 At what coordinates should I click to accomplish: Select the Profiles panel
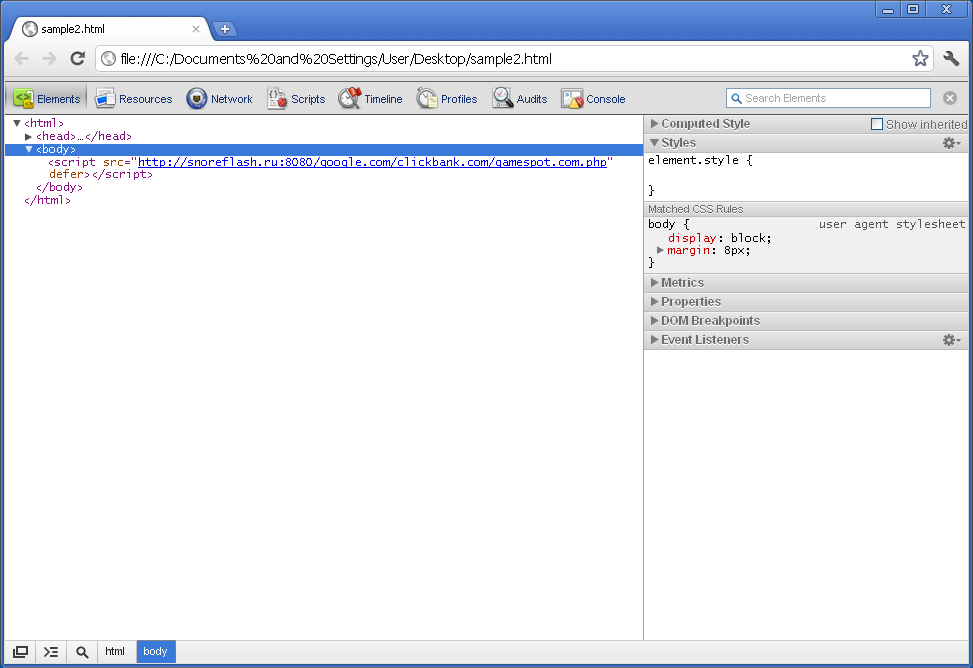pyautogui.click(x=447, y=99)
